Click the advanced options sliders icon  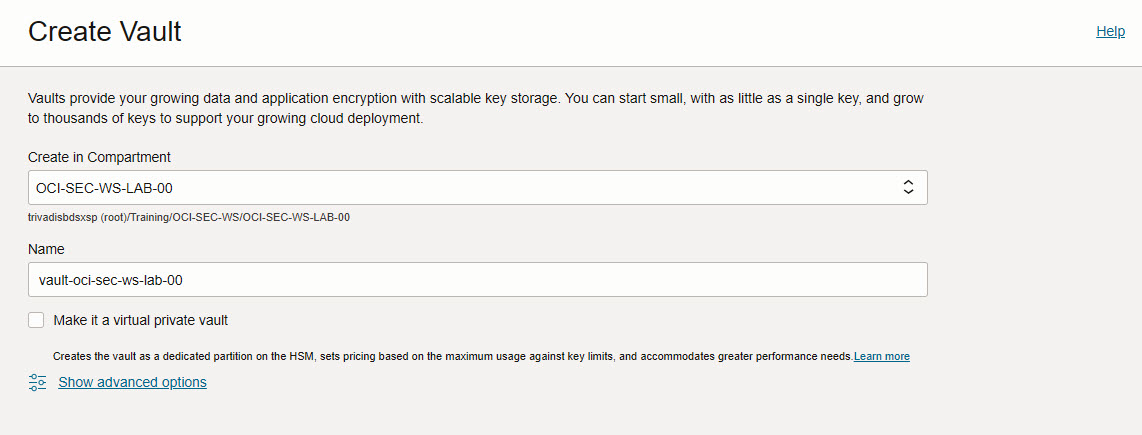pos(37,382)
